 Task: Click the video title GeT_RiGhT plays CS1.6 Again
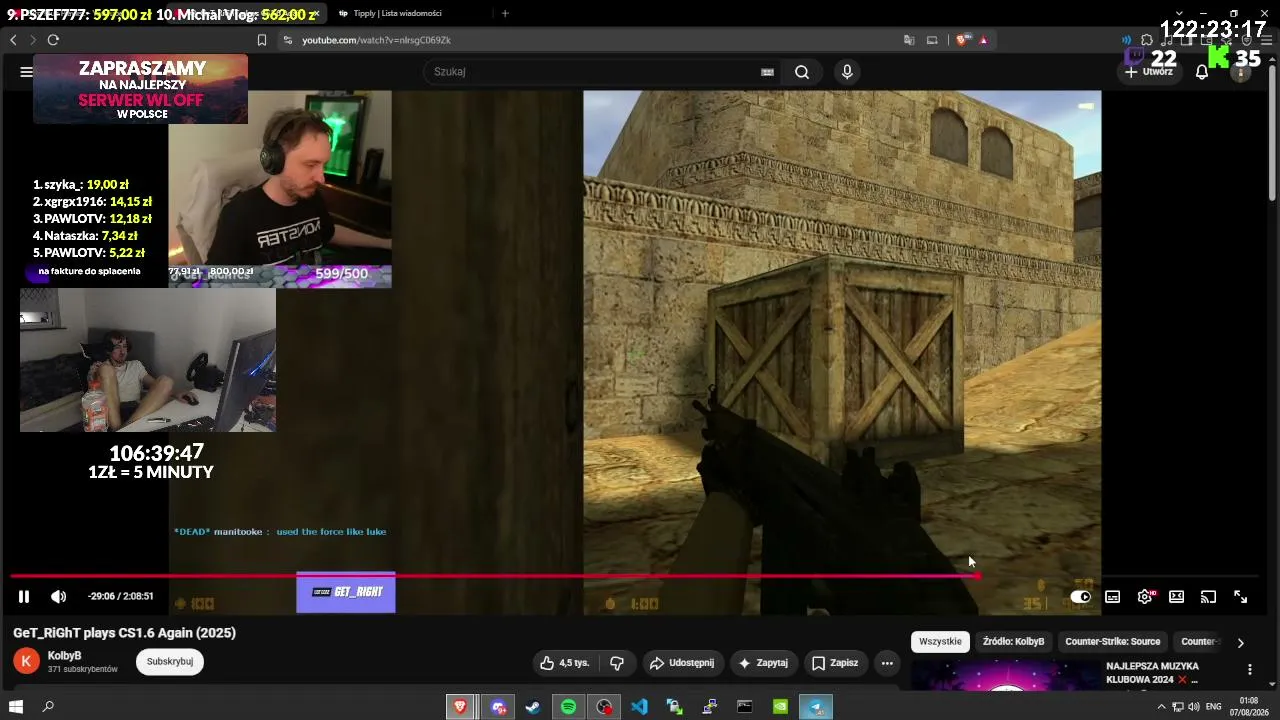[x=124, y=633]
